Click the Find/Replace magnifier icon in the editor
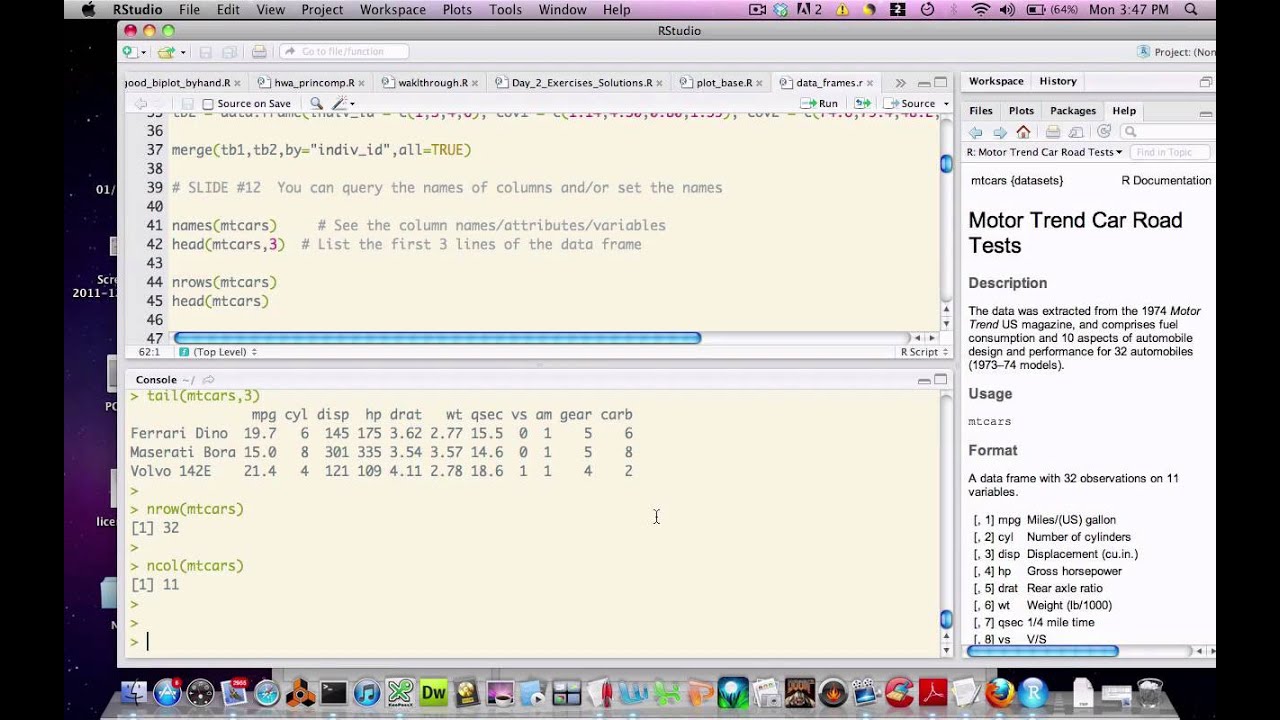Screen dimensions: 1280x720 (316, 103)
